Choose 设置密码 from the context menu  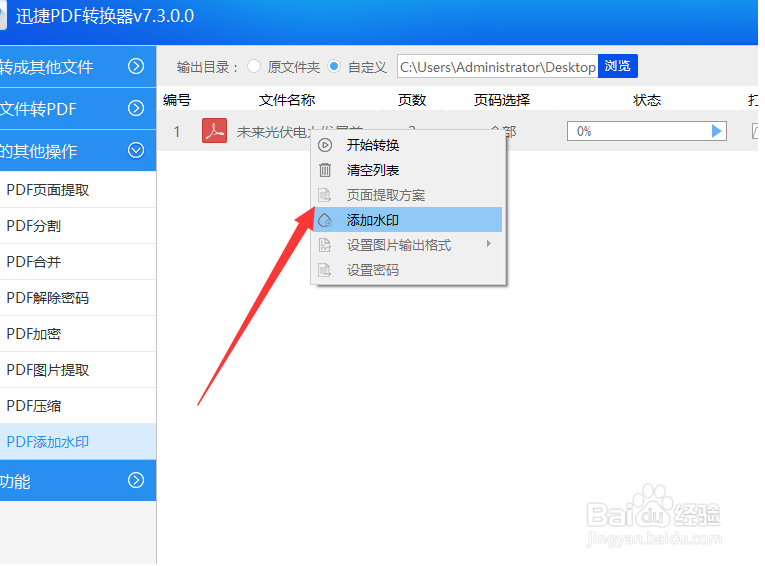tap(408, 270)
